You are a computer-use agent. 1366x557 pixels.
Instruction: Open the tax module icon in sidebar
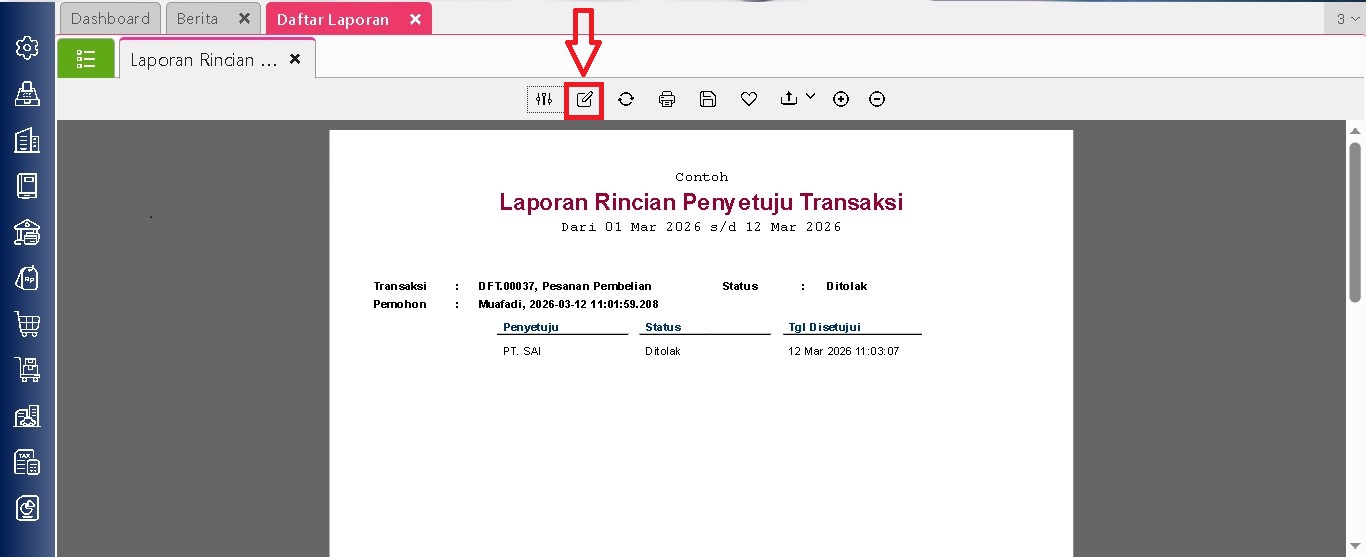[x=27, y=462]
